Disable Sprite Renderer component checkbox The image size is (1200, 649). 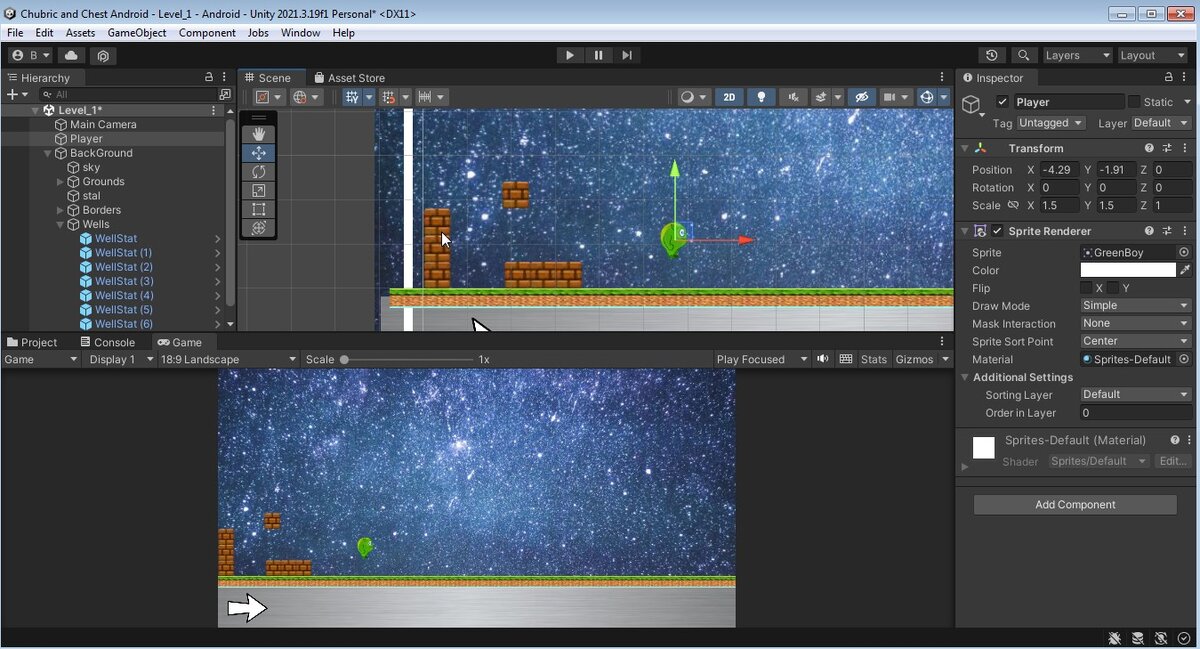[997, 231]
